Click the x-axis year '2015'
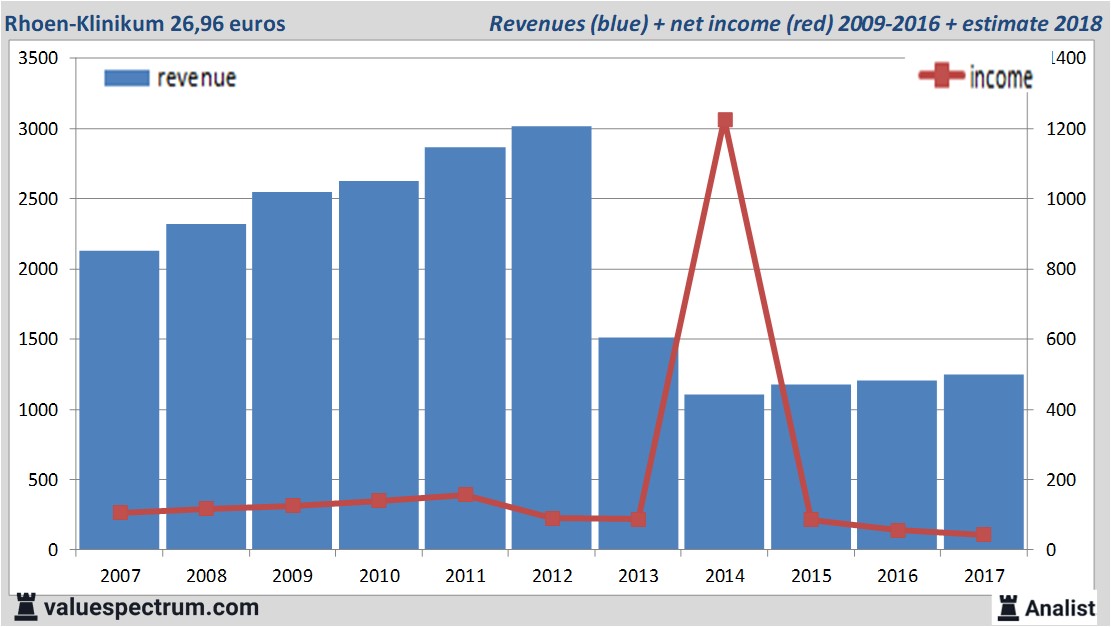Screen dimensions: 1111x627 pyautogui.click(x=811, y=575)
